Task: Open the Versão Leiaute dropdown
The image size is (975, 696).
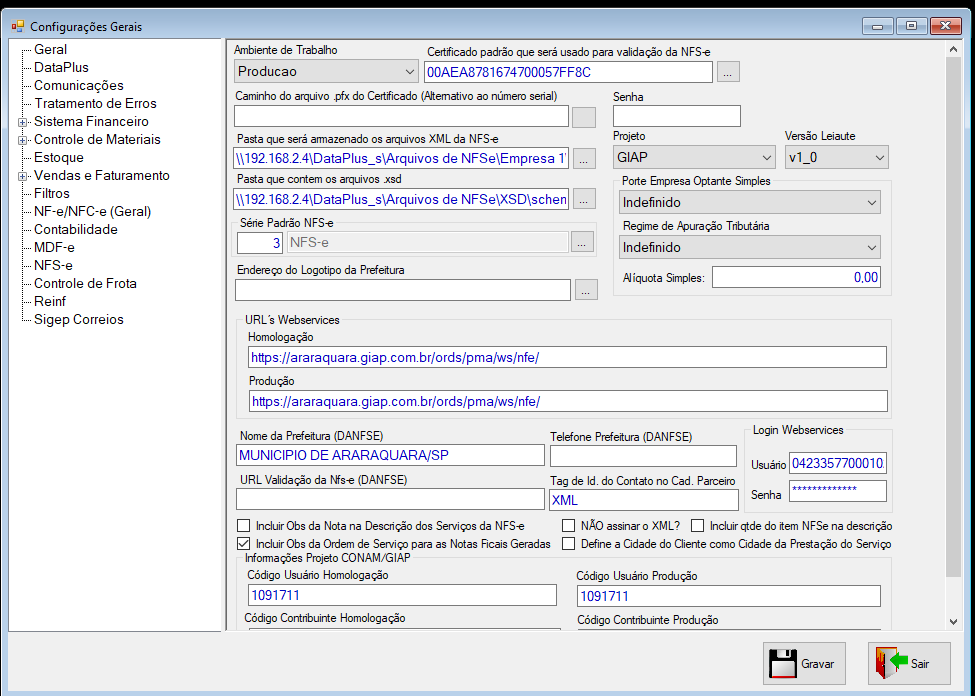Action: [836, 157]
